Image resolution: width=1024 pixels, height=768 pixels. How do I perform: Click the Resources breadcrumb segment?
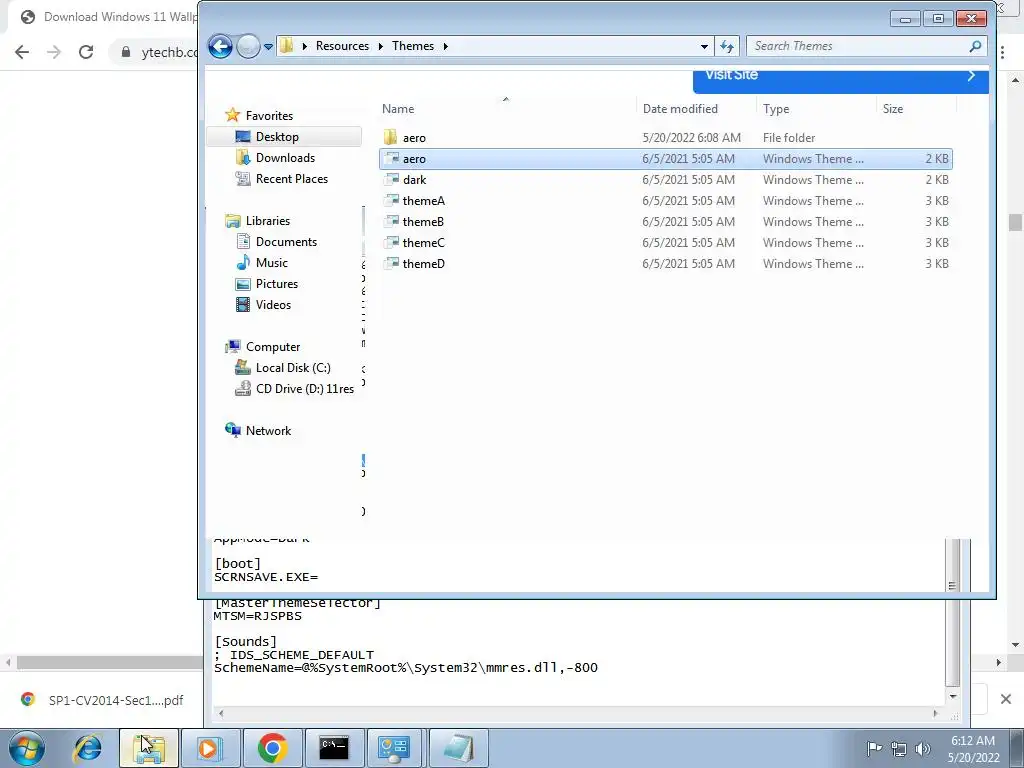tap(342, 46)
